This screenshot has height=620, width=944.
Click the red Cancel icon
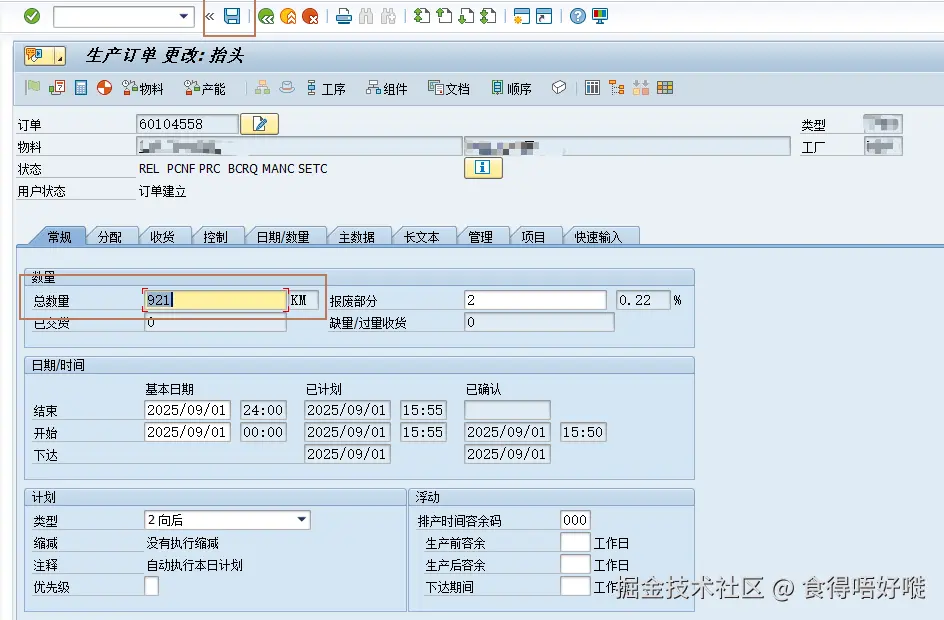click(x=310, y=16)
